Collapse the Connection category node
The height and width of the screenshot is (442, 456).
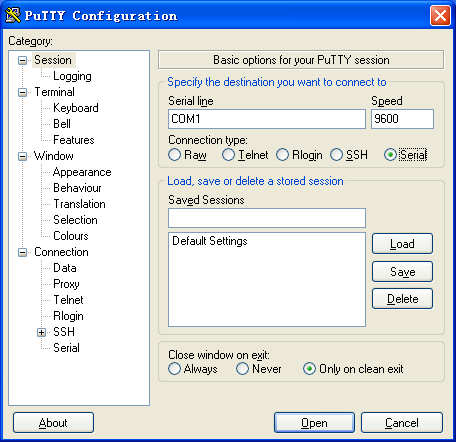tap(22, 252)
